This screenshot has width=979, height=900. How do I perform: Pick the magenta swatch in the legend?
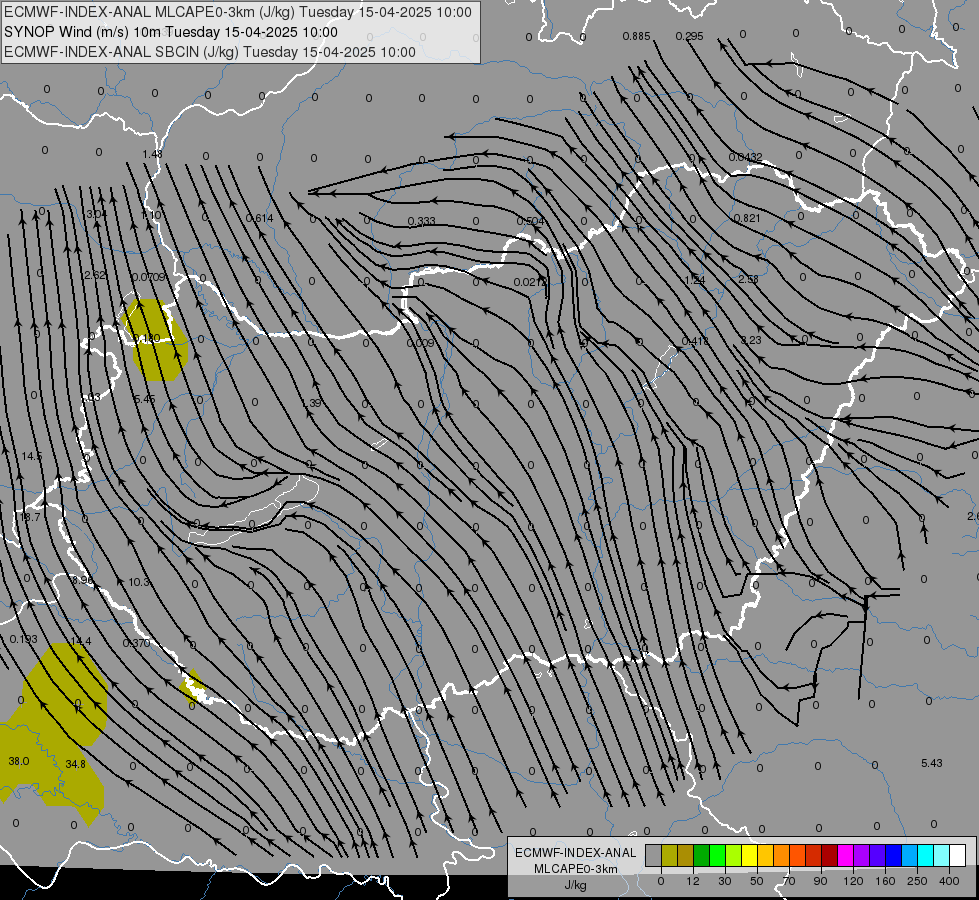tap(846, 856)
